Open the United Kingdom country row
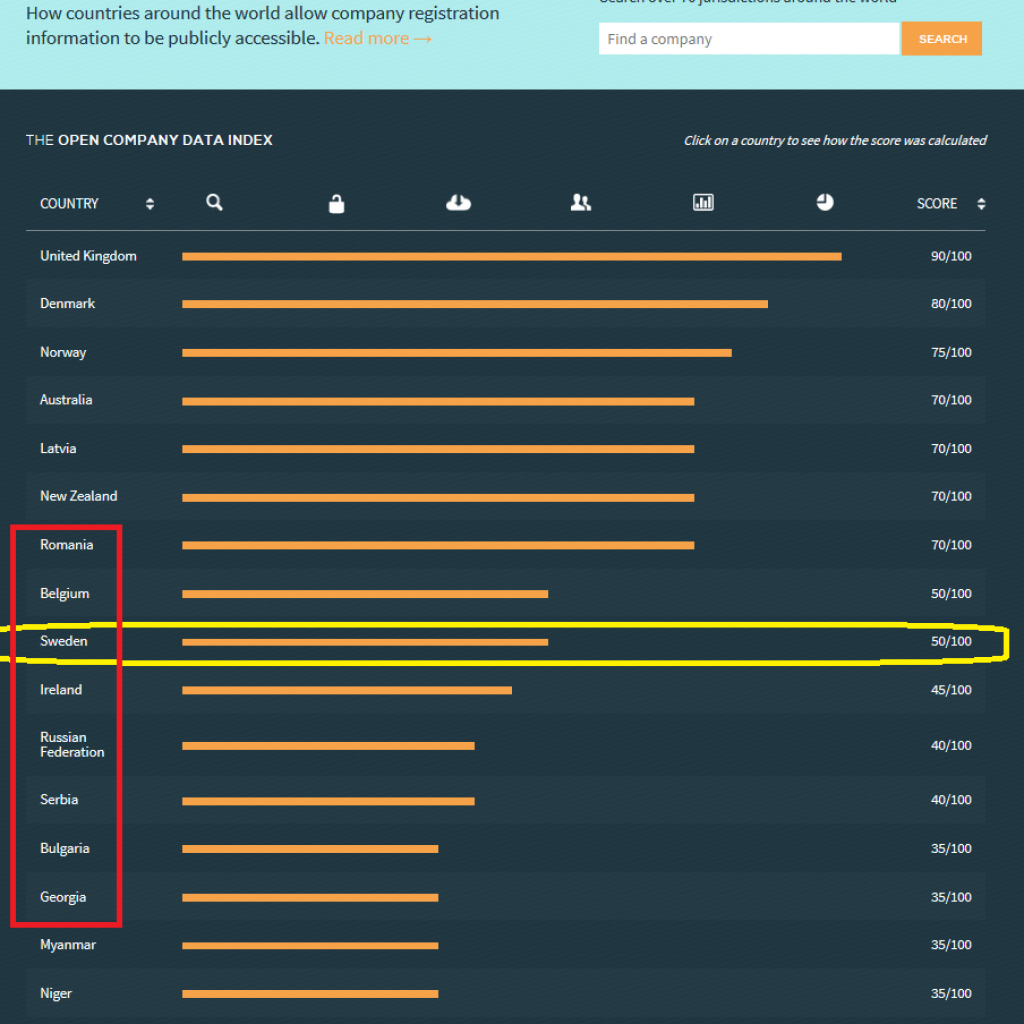 (x=88, y=256)
